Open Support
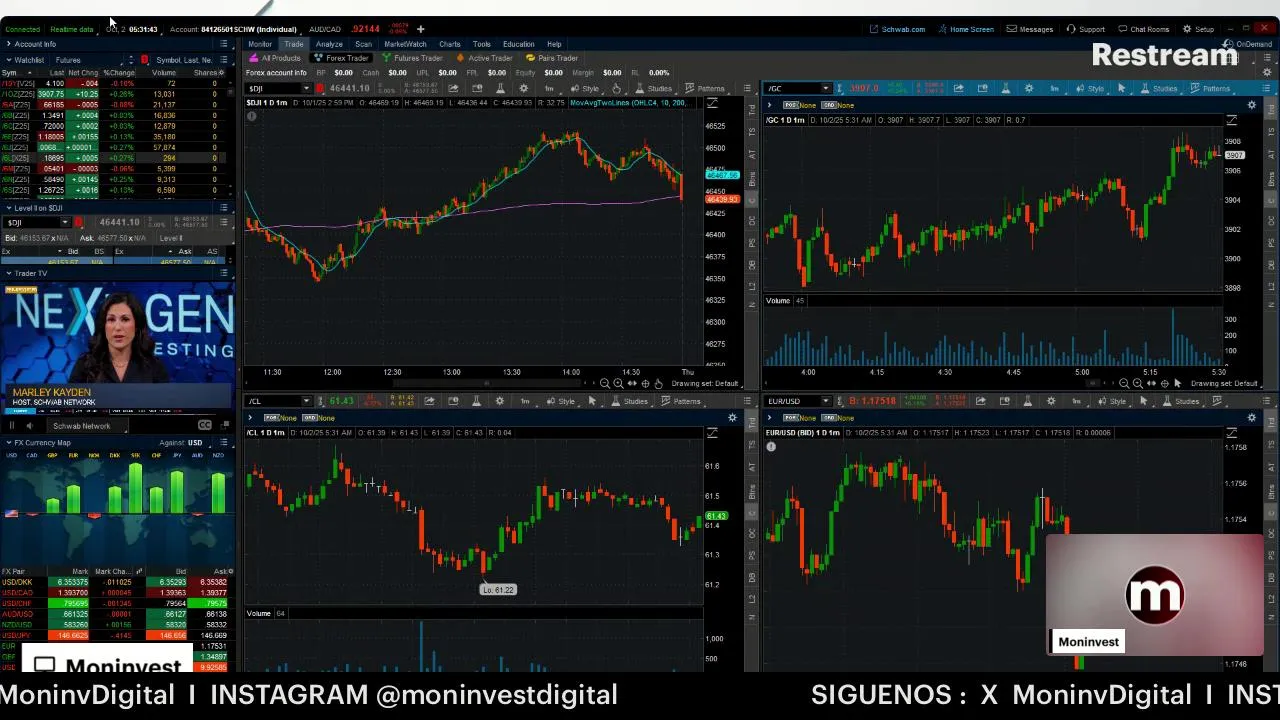Screen dimensions: 1280x720 [1086, 29]
